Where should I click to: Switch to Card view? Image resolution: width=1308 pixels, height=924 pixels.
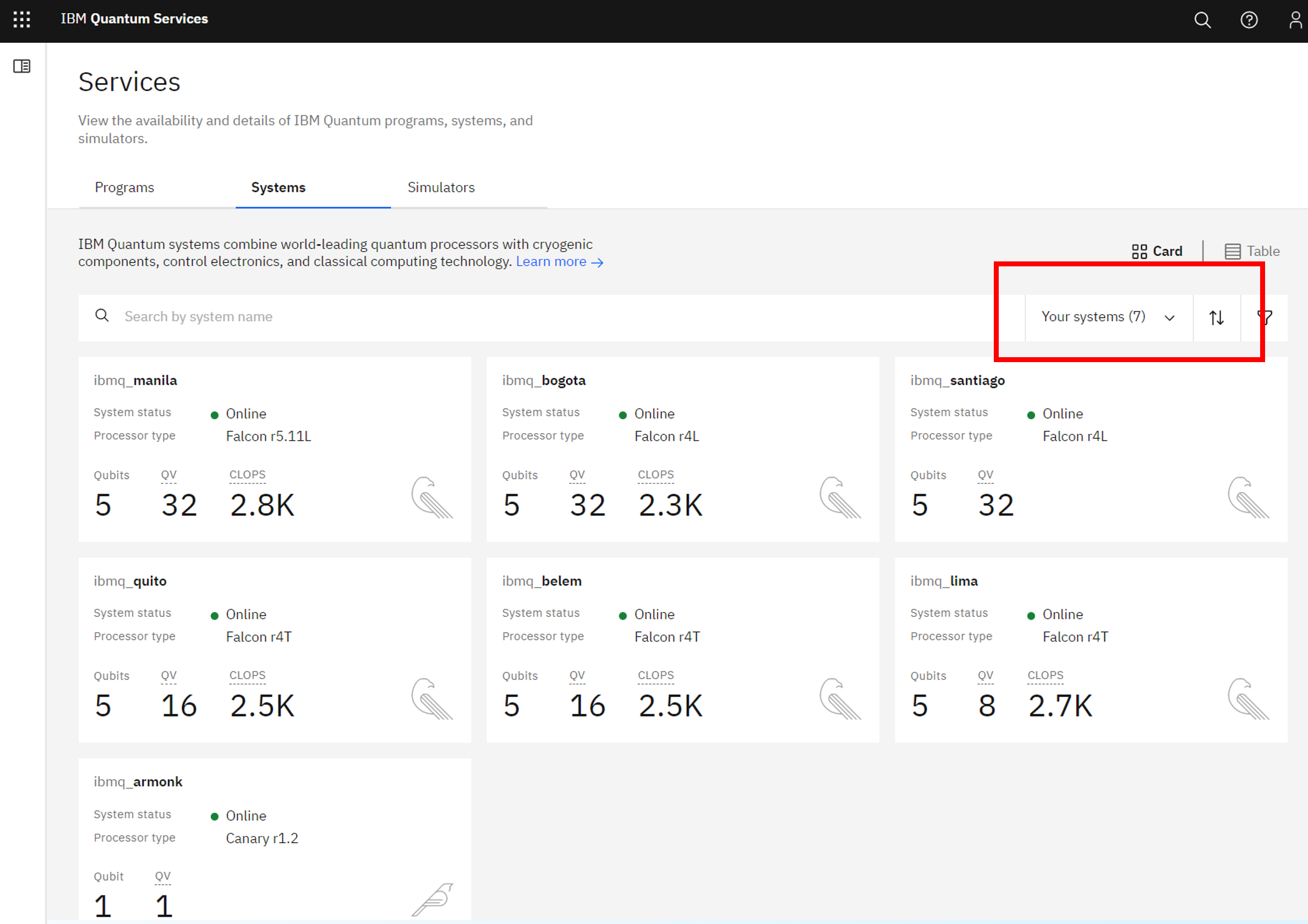[x=1157, y=251]
